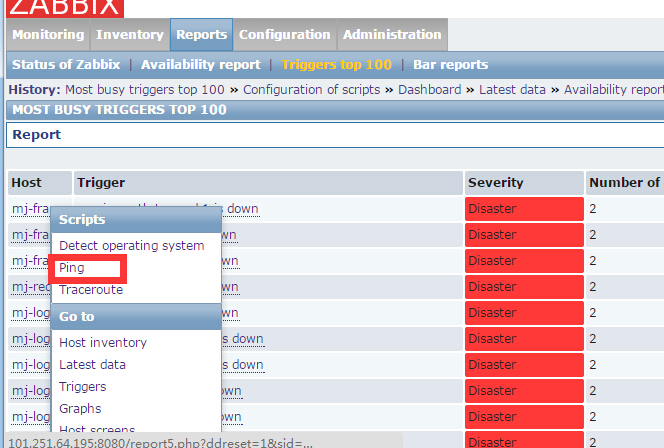The height and width of the screenshot is (448, 664).
Task: Click the first row trigger link ending 'down'
Action: [x=243, y=209]
